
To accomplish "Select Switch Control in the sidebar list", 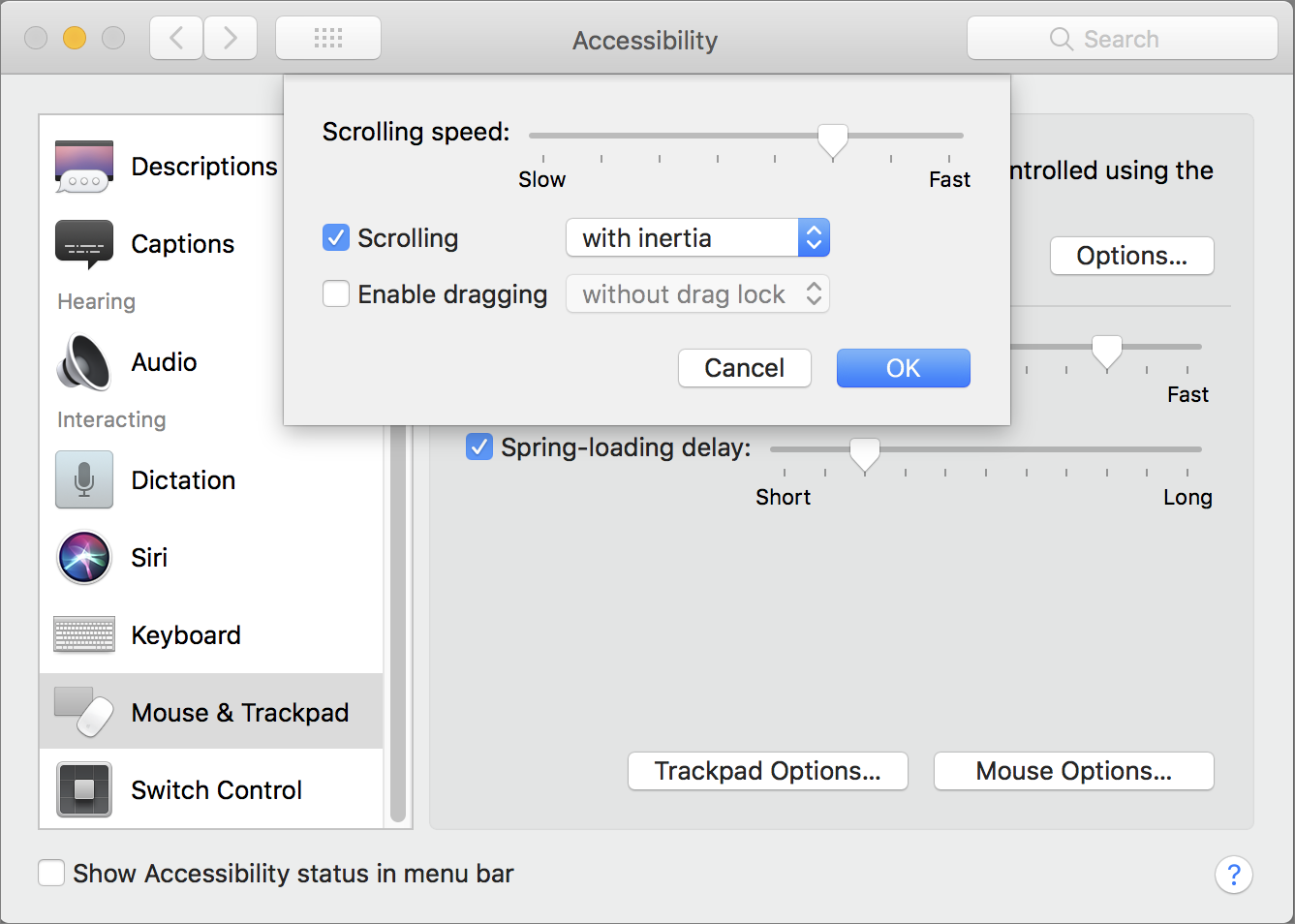I will click(217, 790).
